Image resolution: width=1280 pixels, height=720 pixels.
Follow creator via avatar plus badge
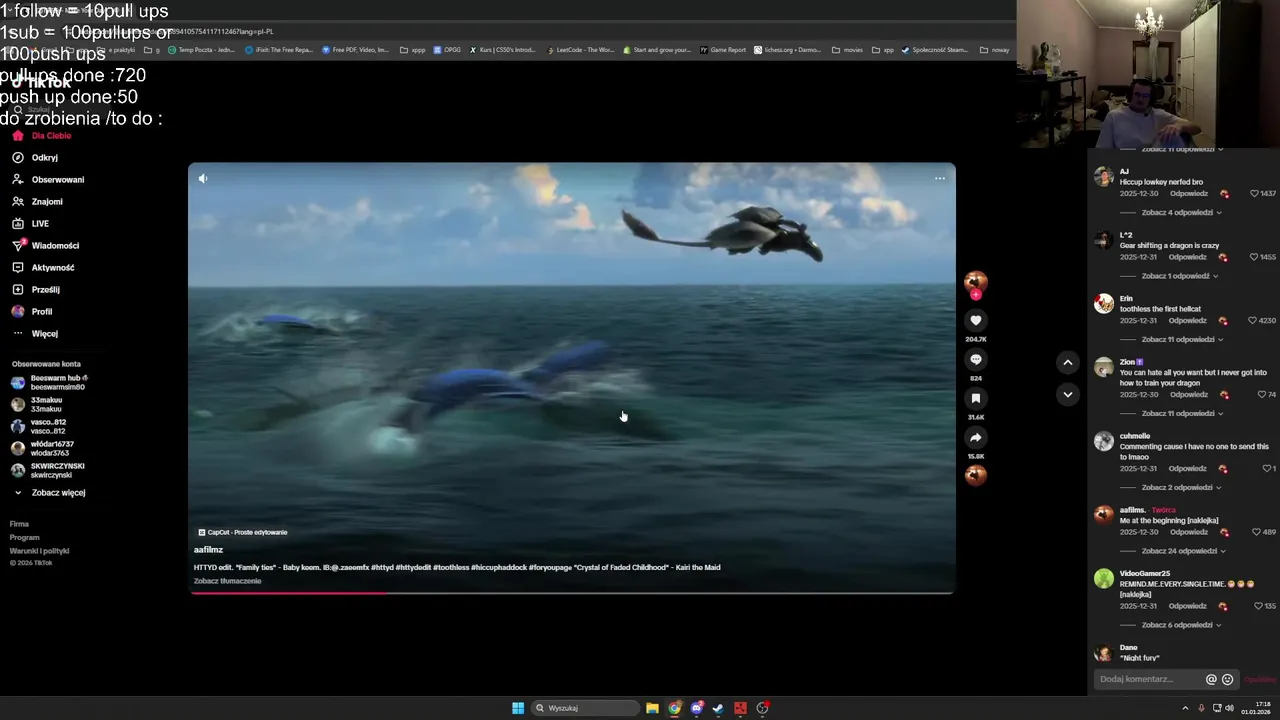pyautogui.click(x=976, y=295)
